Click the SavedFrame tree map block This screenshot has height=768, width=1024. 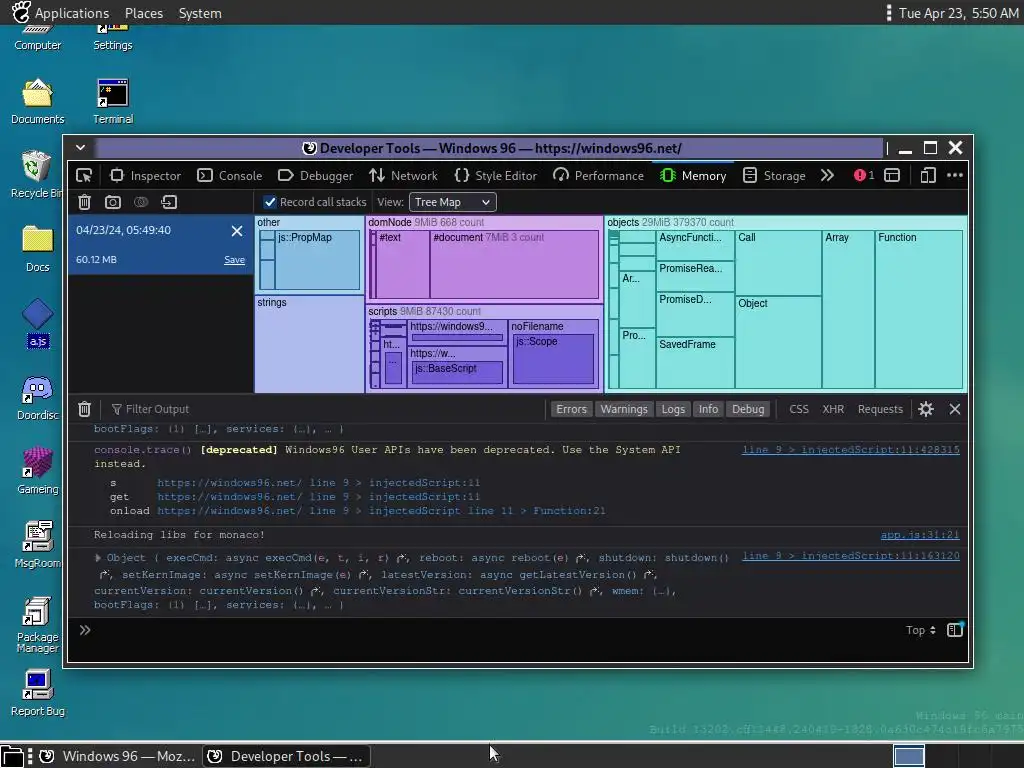(x=695, y=363)
